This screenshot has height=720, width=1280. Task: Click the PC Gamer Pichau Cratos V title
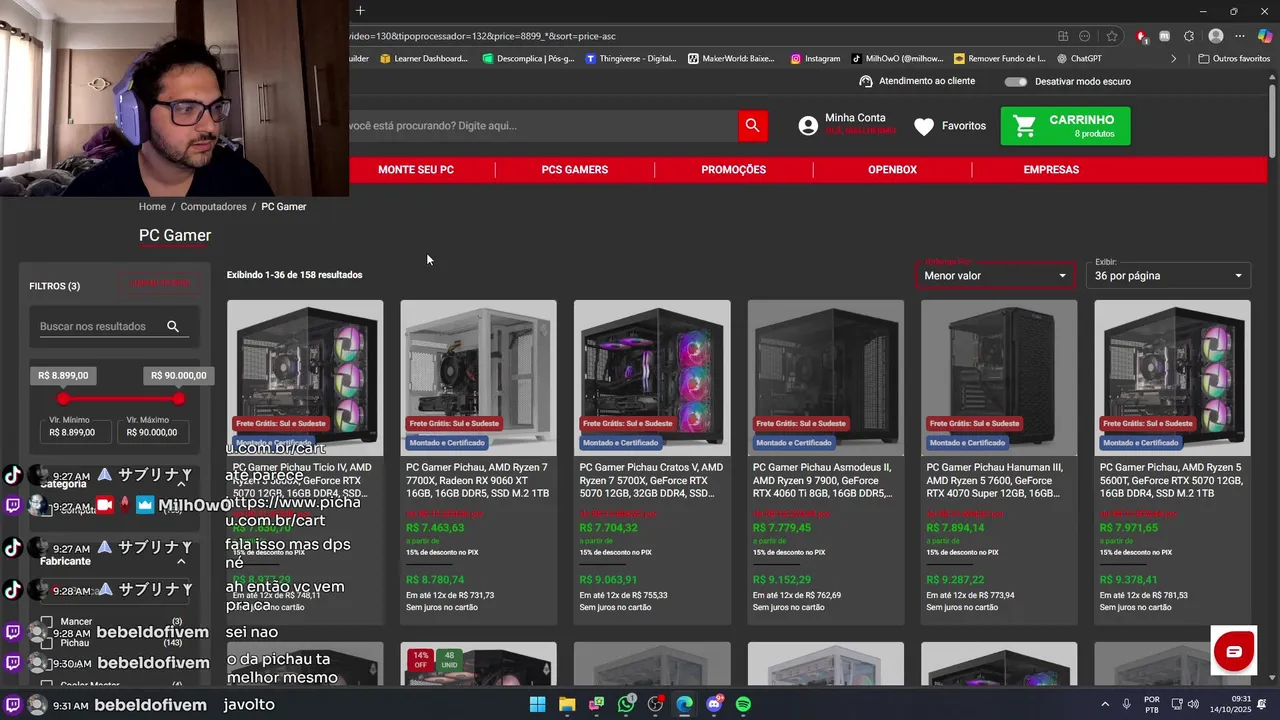tap(652, 480)
